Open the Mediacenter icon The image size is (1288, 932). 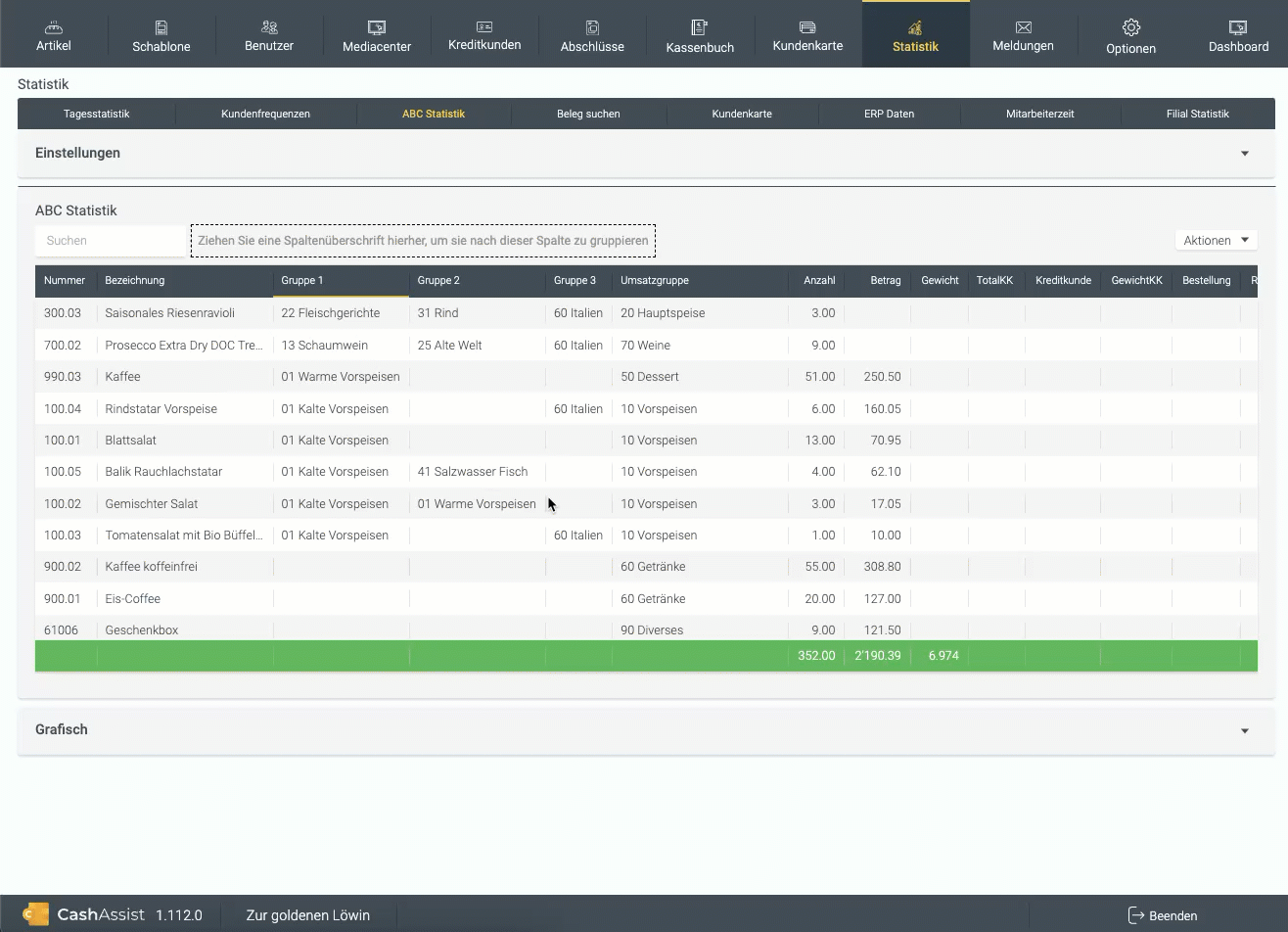tap(377, 27)
